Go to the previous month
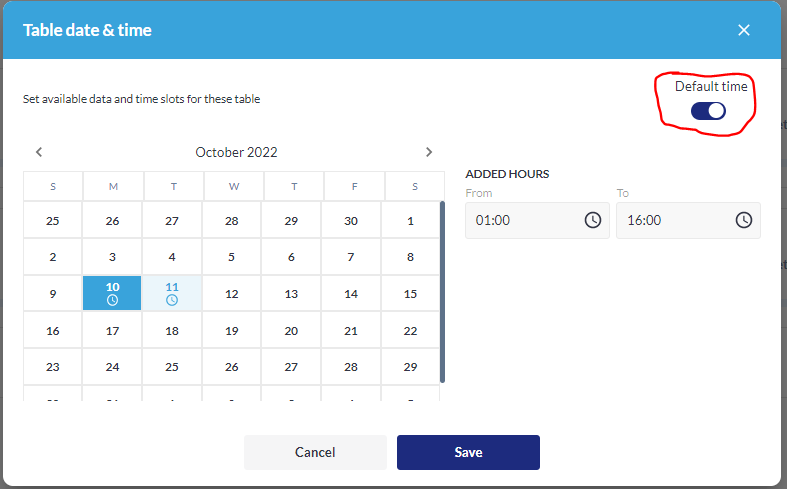This screenshot has height=489, width=787. 39,152
